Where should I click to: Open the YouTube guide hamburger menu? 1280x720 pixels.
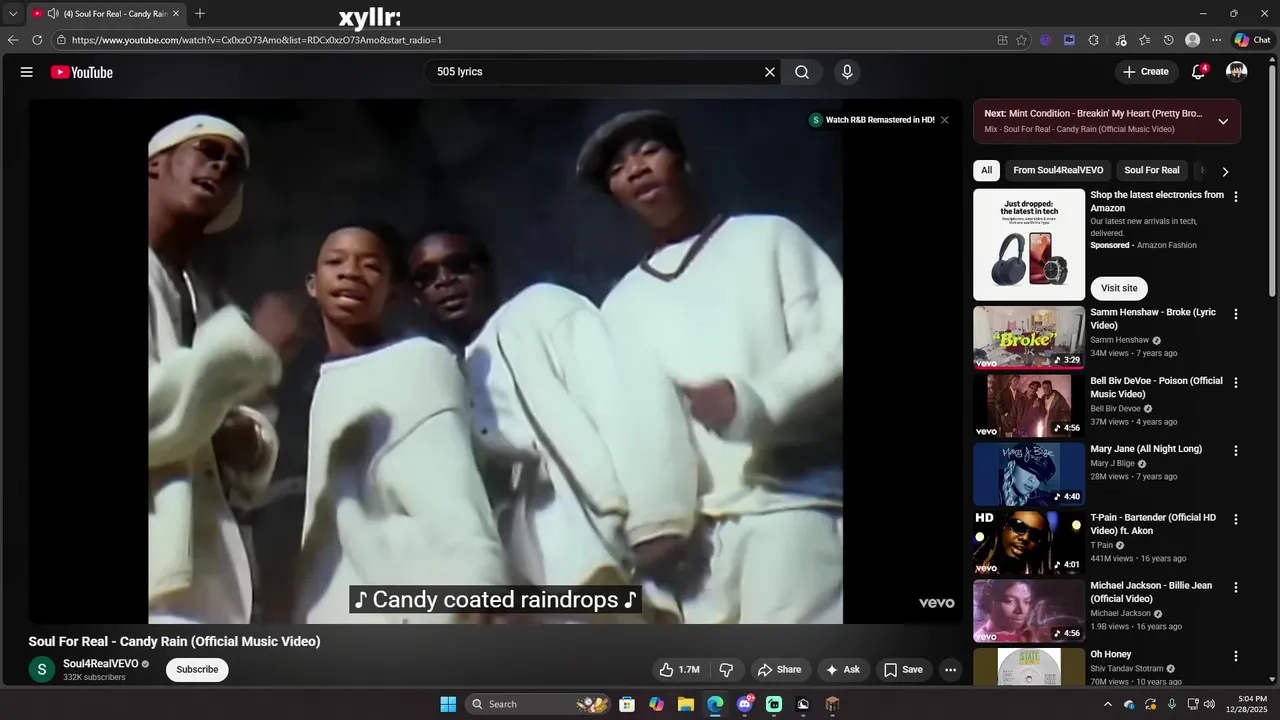point(27,72)
